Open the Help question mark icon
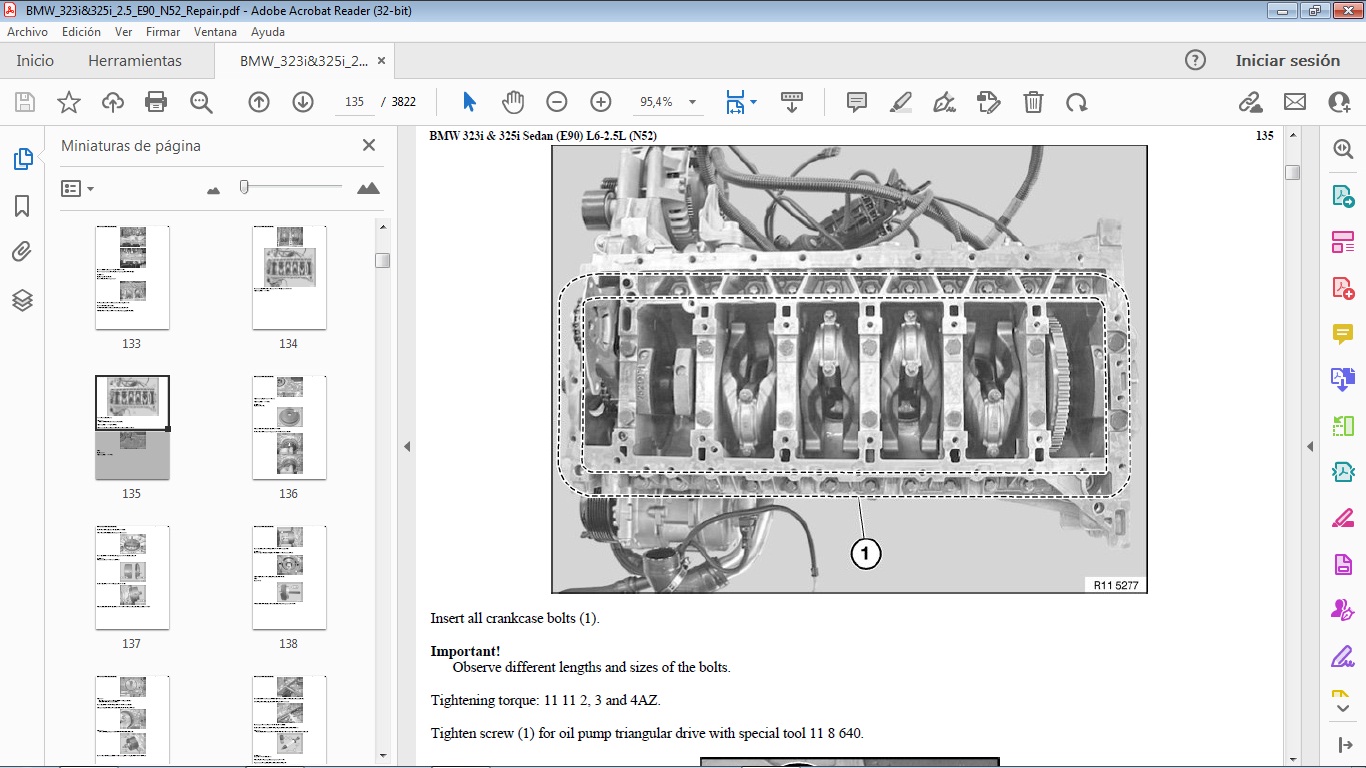 [1195, 60]
